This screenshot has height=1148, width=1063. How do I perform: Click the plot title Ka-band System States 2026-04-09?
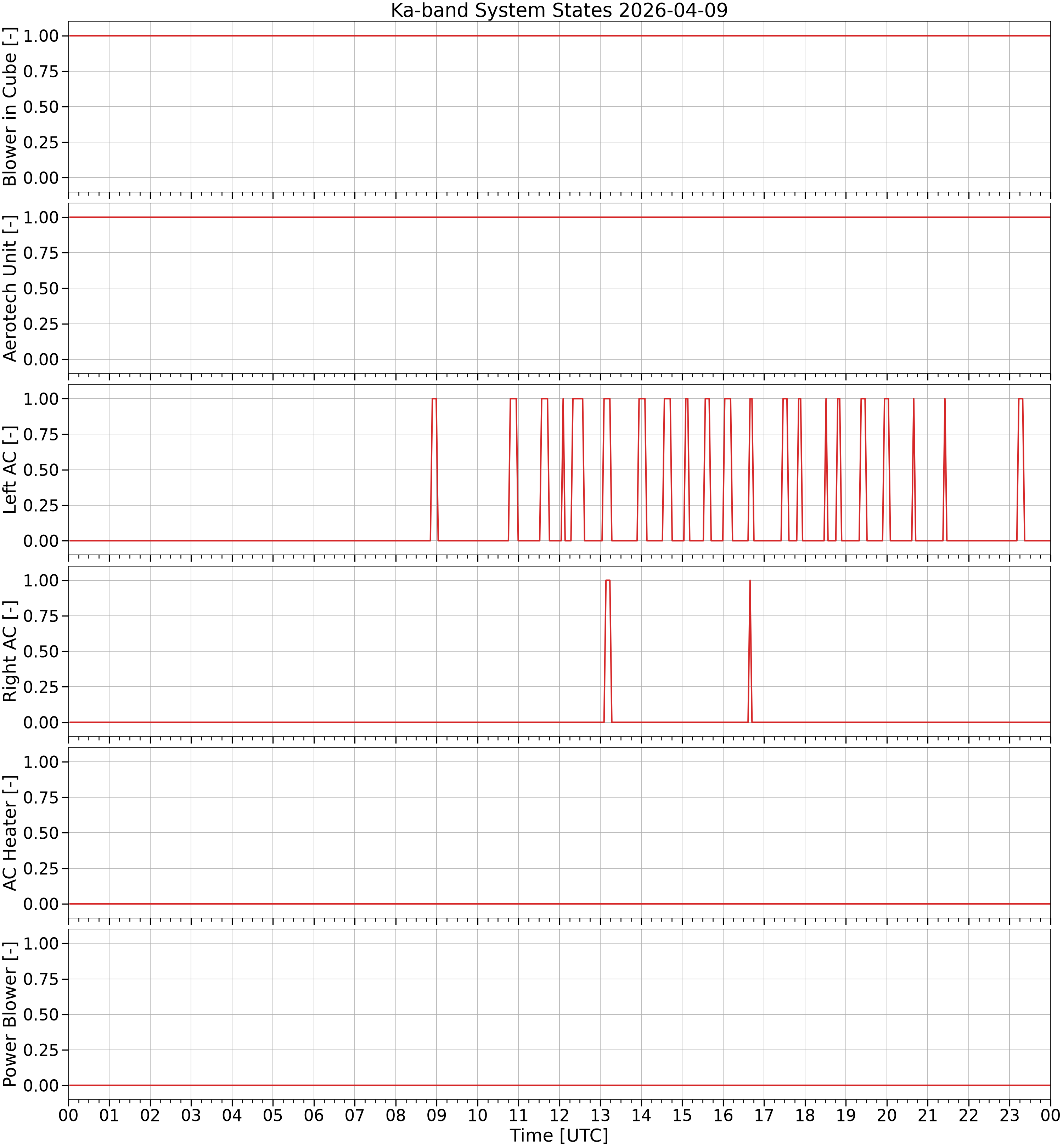tap(559, 10)
